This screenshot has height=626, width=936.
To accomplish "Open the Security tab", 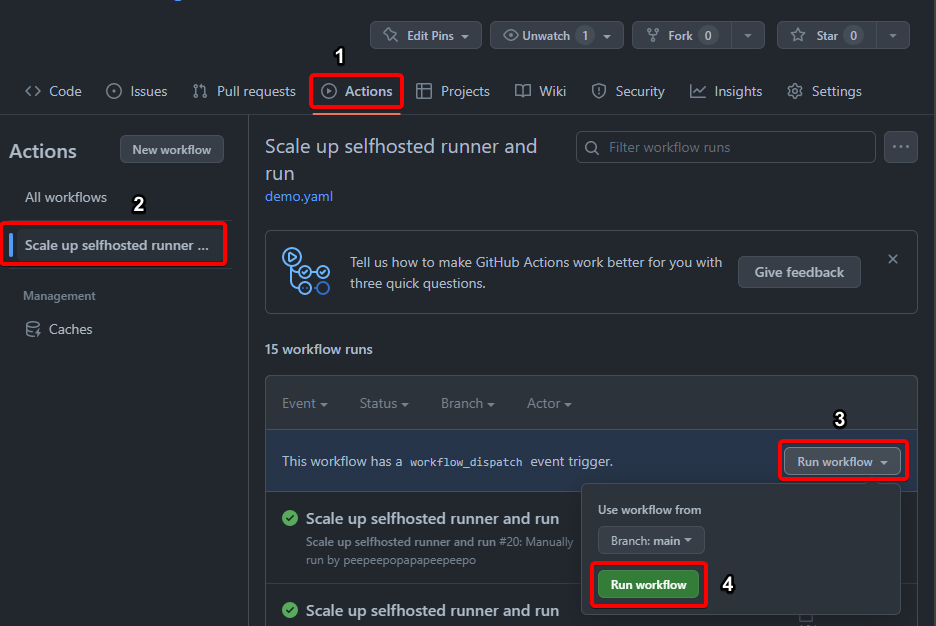I will point(628,91).
